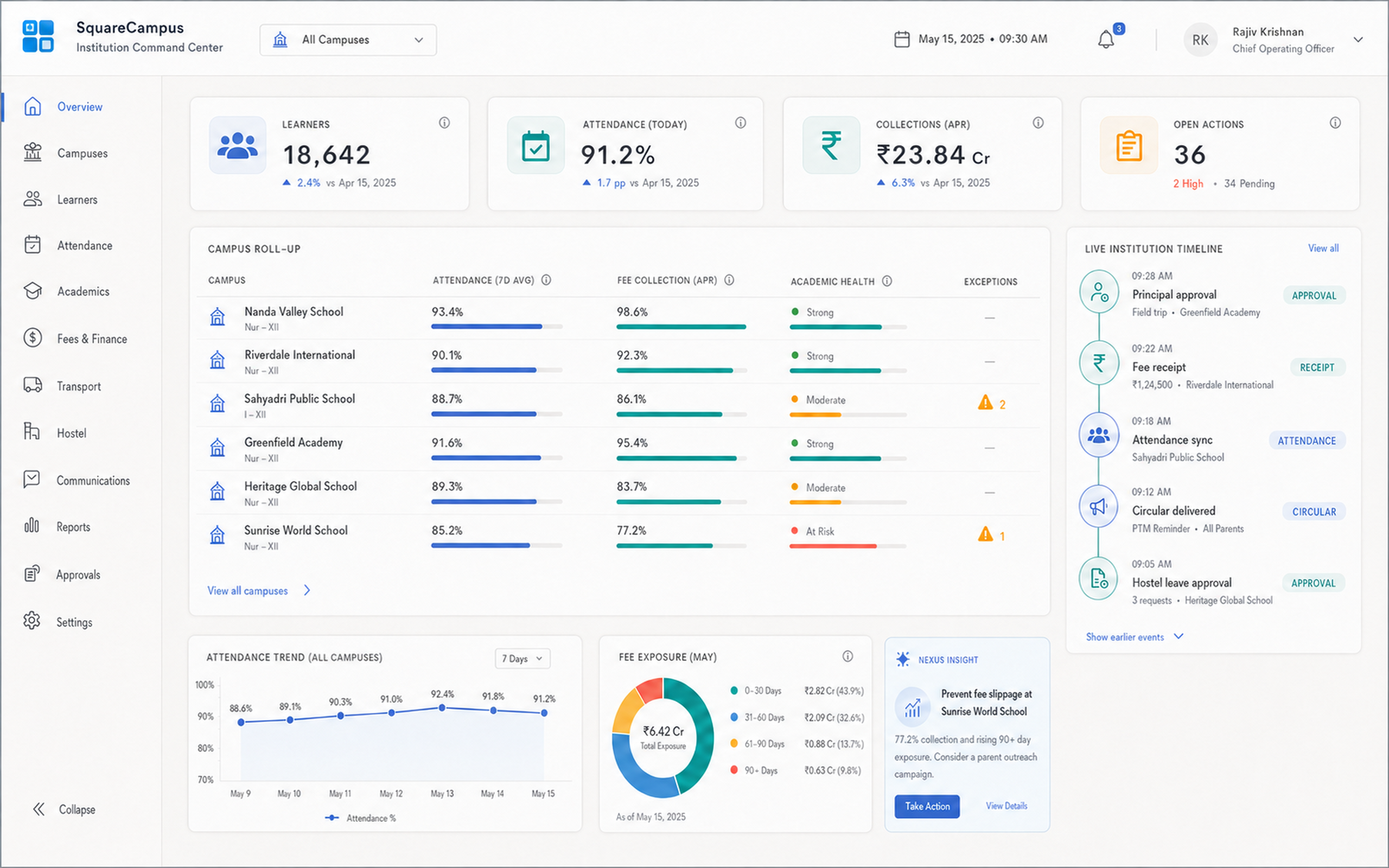Click the fee exposure donut chart center
Screen dimensions: 1389x868
[663, 738]
